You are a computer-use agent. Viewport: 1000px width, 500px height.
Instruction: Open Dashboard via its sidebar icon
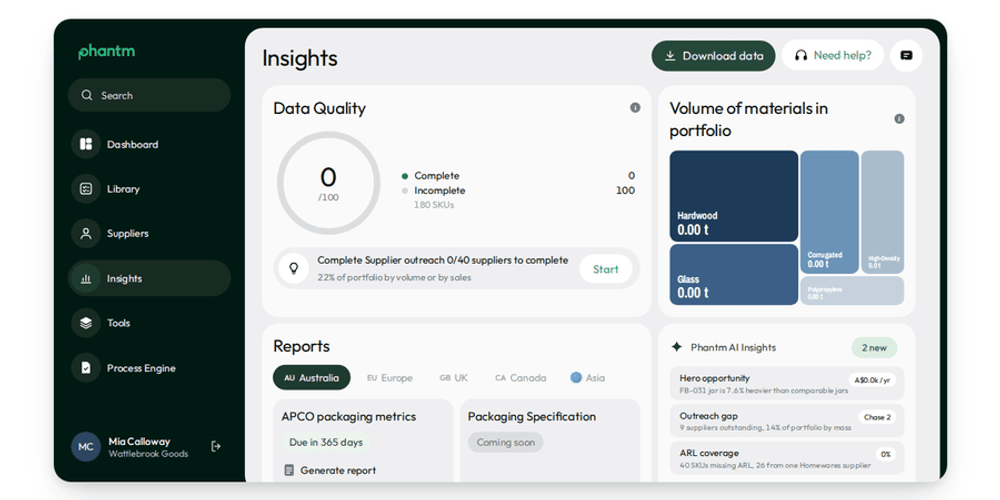click(85, 144)
